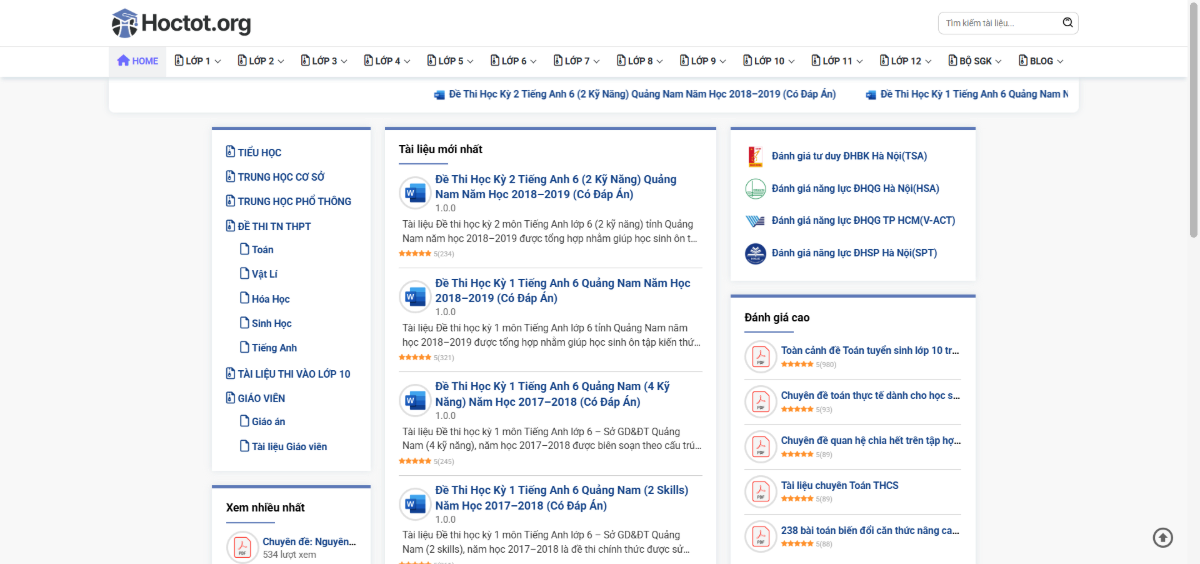Open the Tiếng Anh sidebar link
This screenshot has height=564, width=1200.
pyautogui.click(x=274, y=348)
